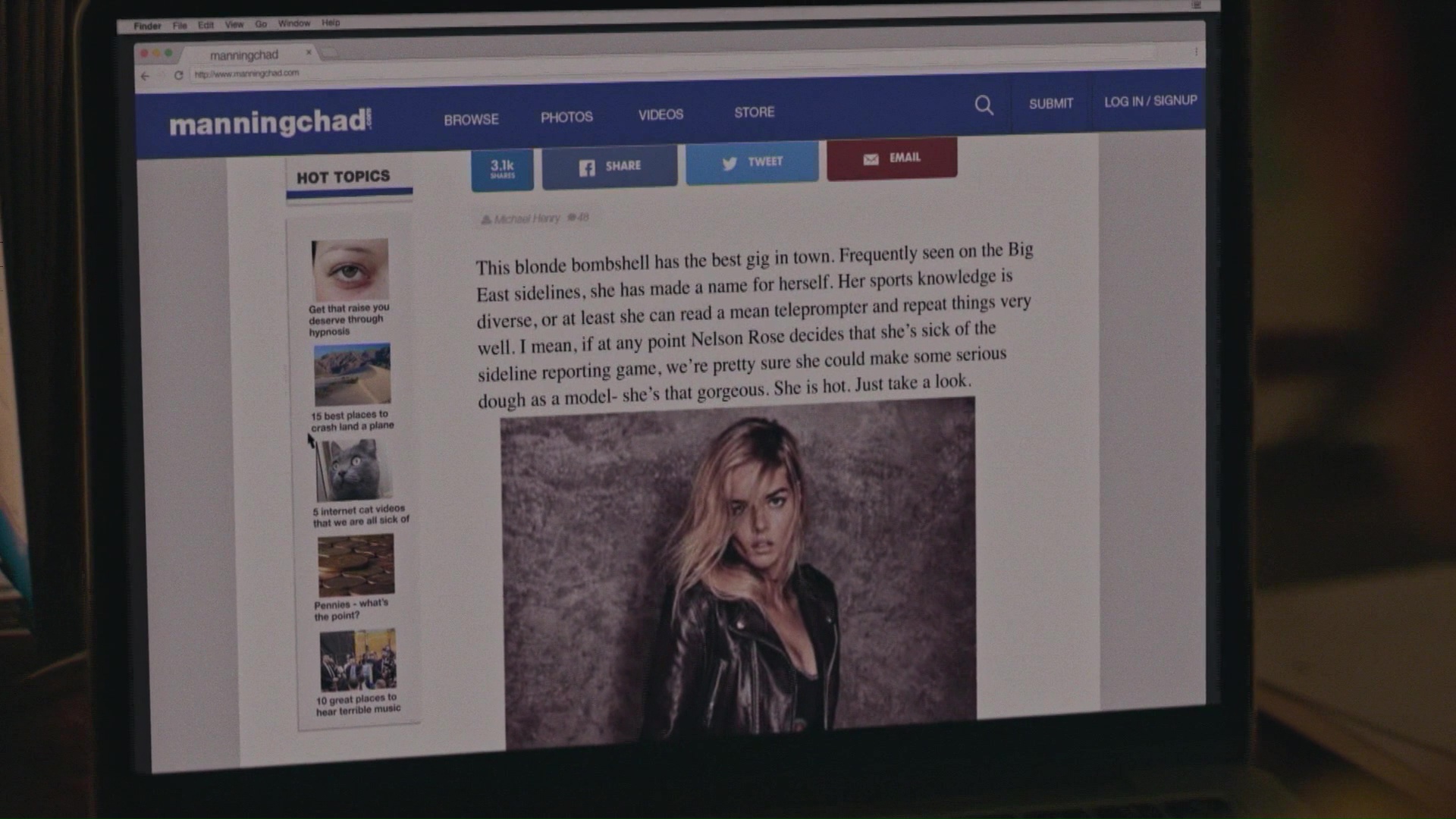This screenshot has height=819, width=1456.
Task: Navigate to Videos page
Action: coord(661,115)
